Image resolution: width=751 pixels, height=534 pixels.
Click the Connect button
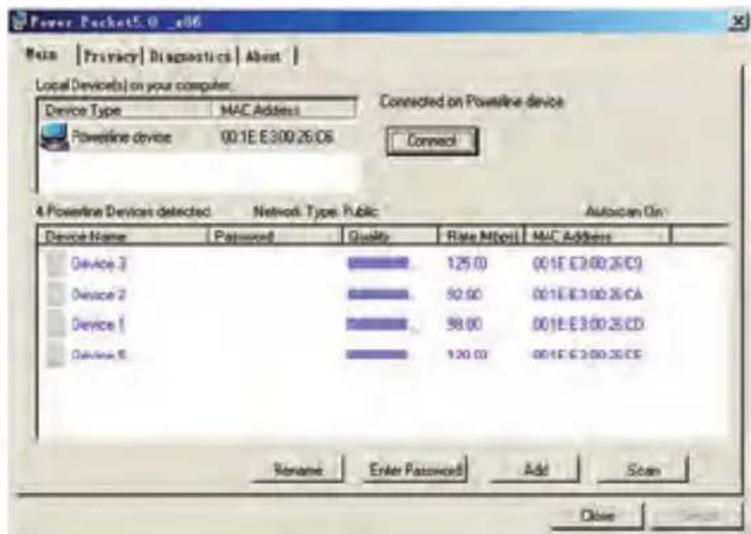[432, 141]
